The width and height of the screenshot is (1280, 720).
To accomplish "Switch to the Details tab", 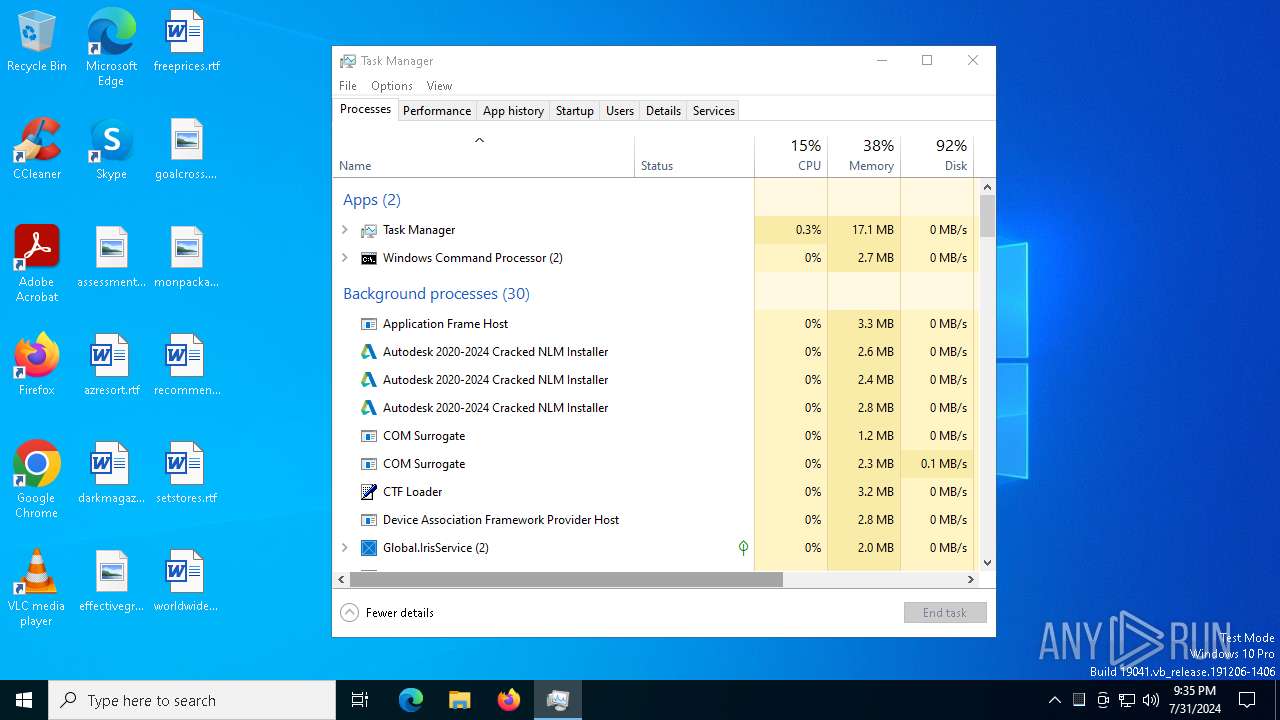I will (x=663, y=111).
